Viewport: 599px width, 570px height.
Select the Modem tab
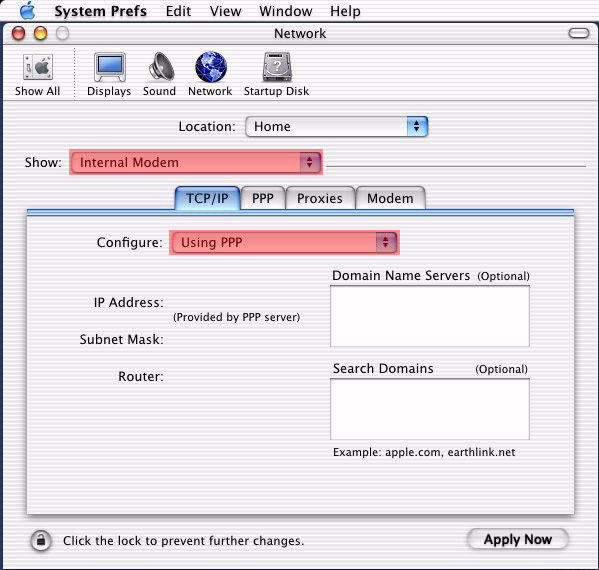pos(390,198)
